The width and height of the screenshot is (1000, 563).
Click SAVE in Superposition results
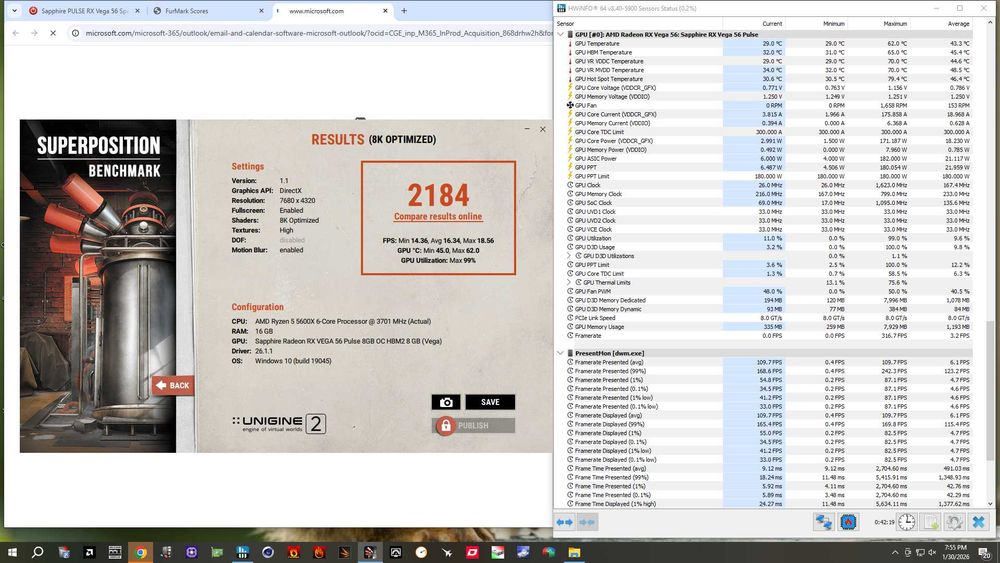click(490, 402)
